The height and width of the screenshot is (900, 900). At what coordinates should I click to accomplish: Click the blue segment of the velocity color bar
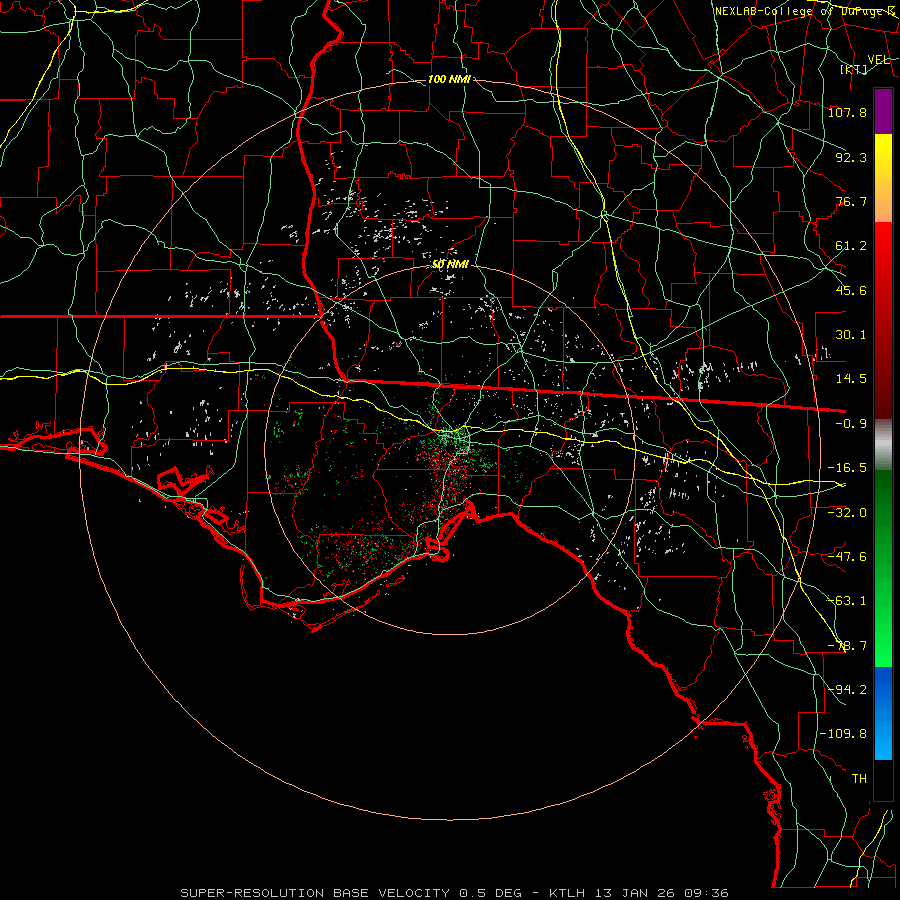coord(883,712)
